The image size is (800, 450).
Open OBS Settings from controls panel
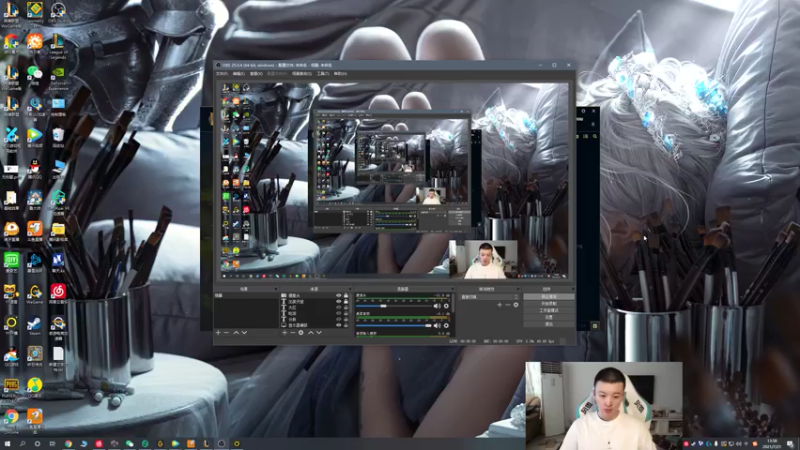click(x=548, y=317)
